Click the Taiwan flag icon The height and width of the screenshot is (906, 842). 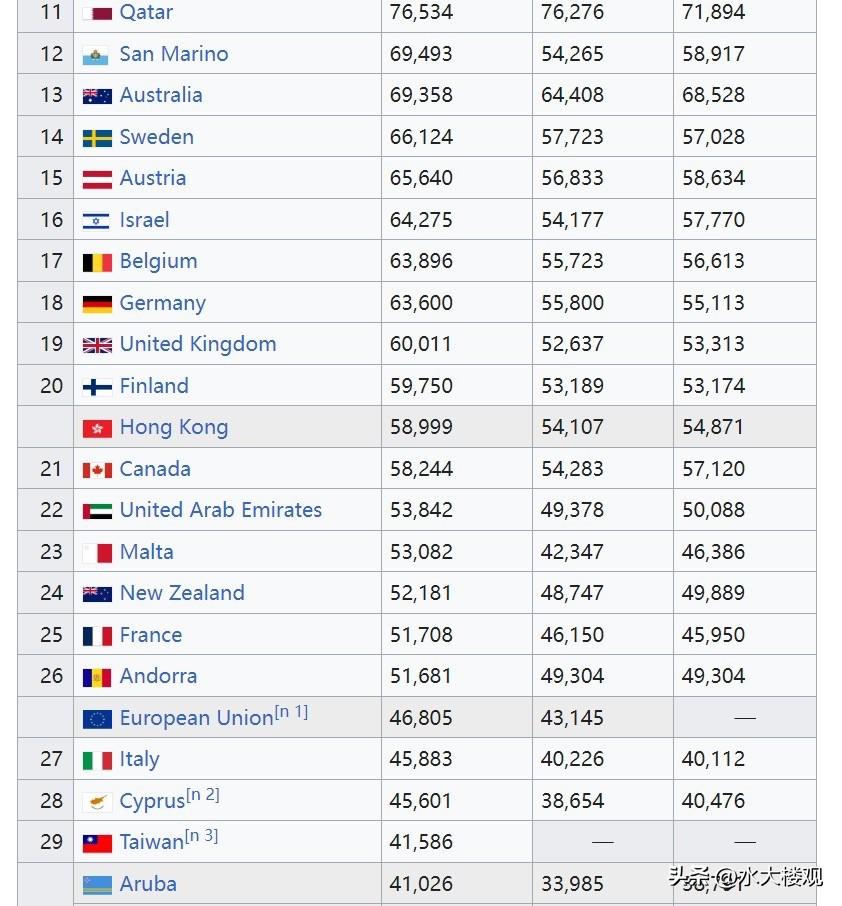click(x=97, y=843)
